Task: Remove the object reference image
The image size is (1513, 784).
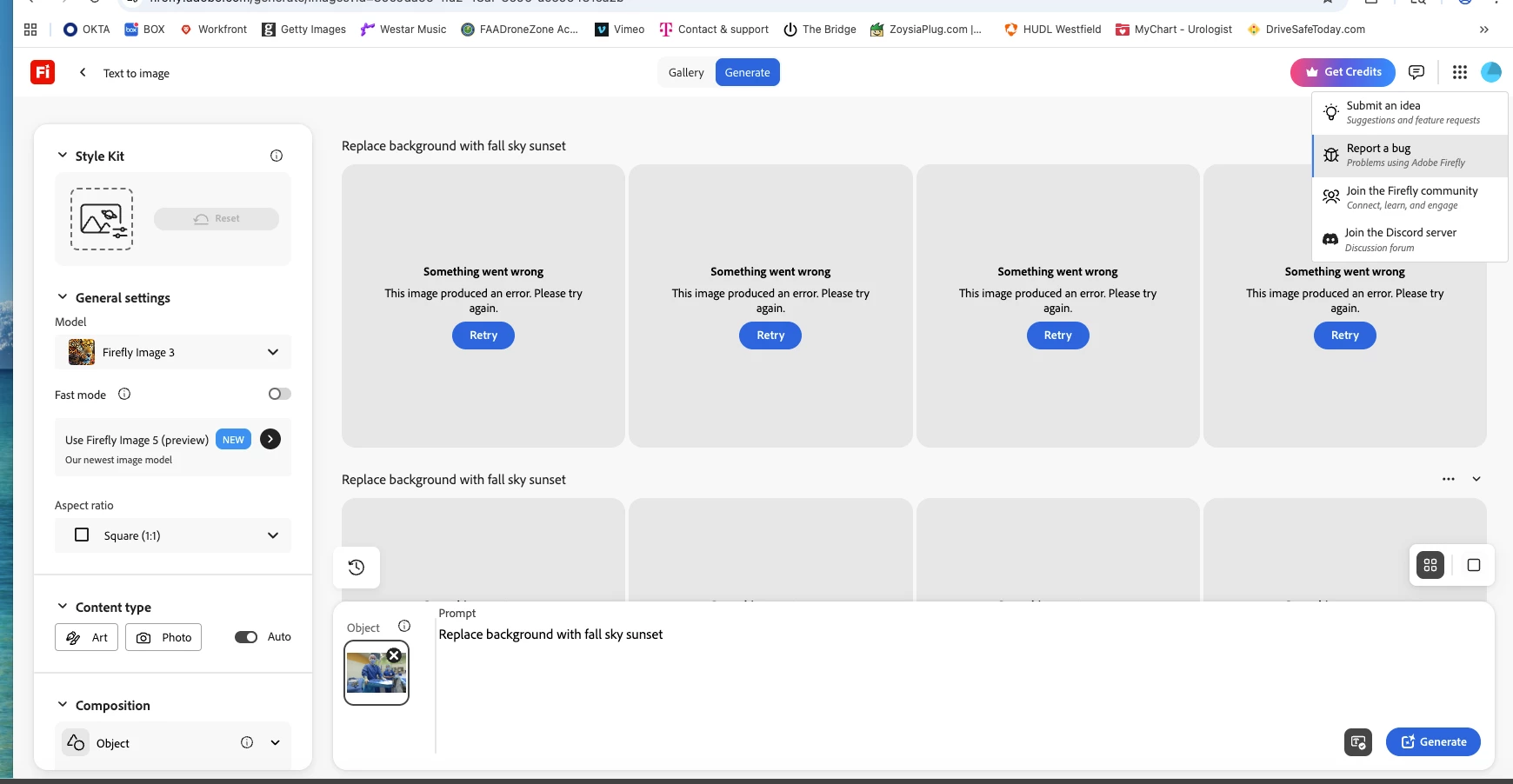Action: [x=394, y=655]
